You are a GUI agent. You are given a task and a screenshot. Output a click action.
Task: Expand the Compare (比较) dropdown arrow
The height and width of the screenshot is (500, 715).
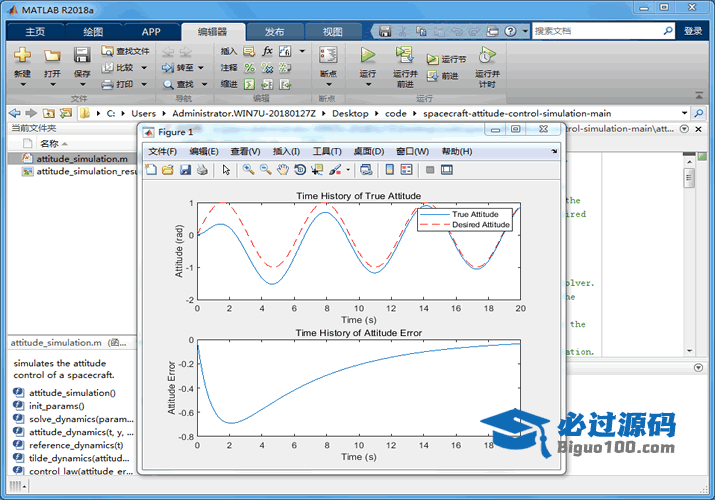click(144, 68)
